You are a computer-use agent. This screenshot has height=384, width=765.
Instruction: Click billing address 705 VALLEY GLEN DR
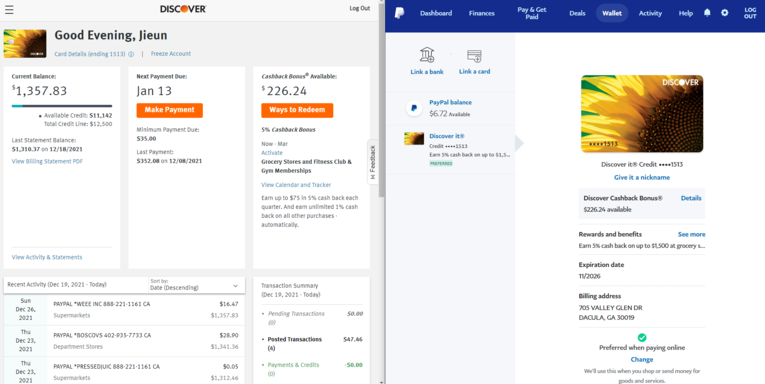coord(610,308)
